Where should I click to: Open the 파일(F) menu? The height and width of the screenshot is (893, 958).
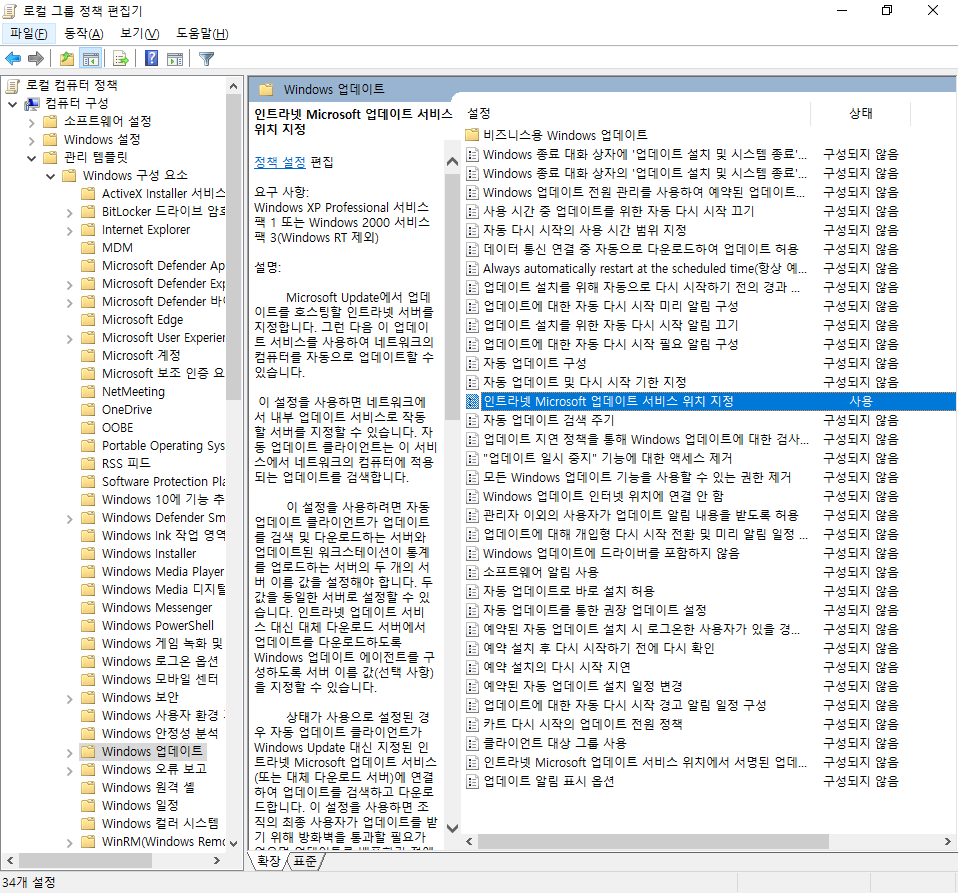(x=29, y=34)
